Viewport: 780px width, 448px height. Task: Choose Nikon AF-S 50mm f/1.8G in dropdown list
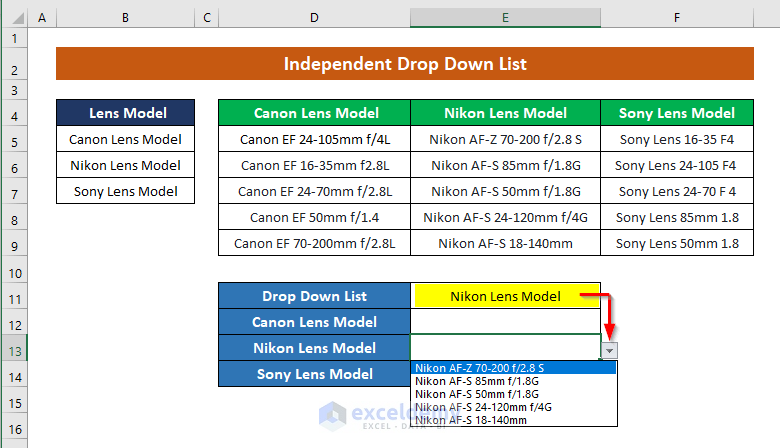513,394
